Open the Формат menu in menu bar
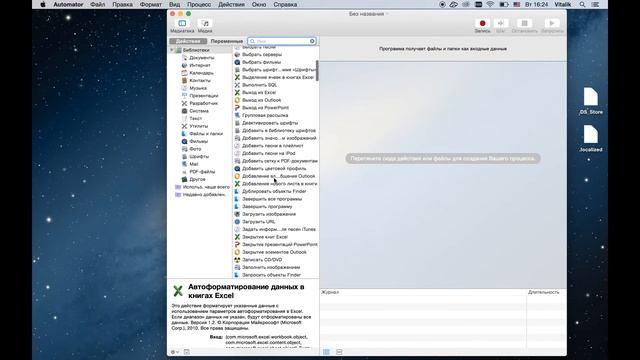The height and width of the screenshot is (360, 640). pyautogui.click(x=150, y=4)
